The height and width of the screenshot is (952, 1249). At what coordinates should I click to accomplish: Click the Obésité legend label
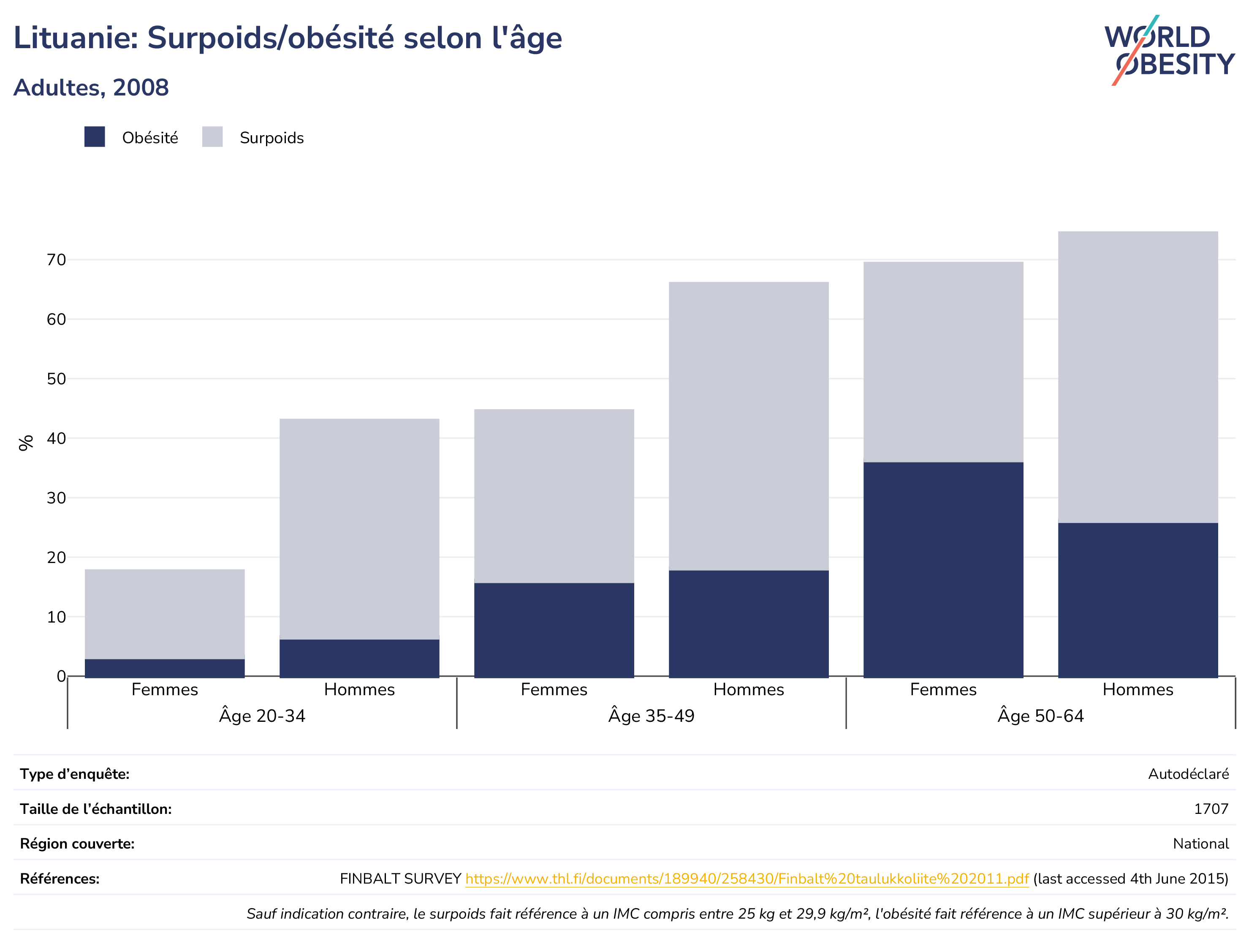pos(150,138)
